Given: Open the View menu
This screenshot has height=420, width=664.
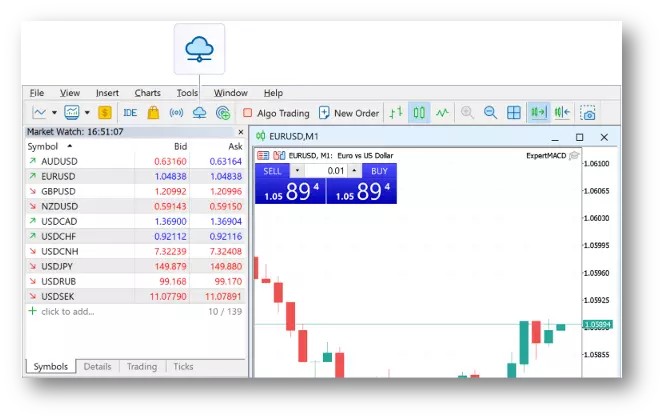Looking at the screenshot, I should (69, 93).
